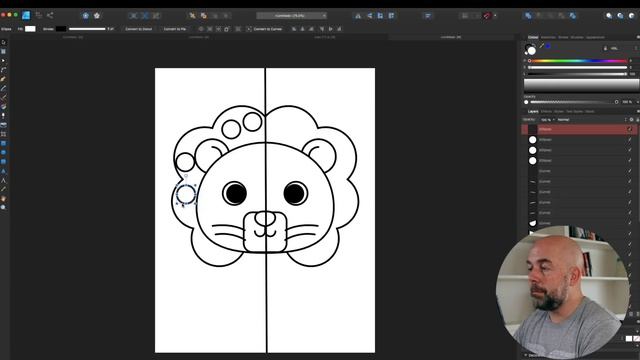Switch to the Appearance tab
This screenshot has width=640, height=360.
(595, 37)
